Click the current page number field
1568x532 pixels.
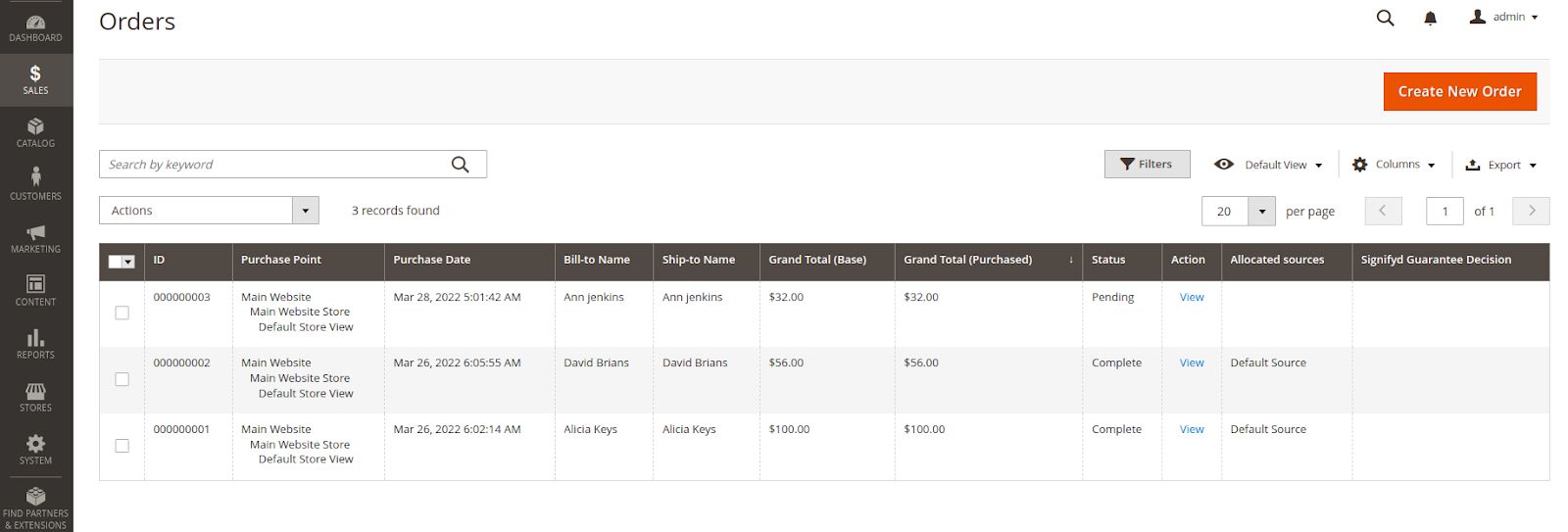(x=1445, y=211)
